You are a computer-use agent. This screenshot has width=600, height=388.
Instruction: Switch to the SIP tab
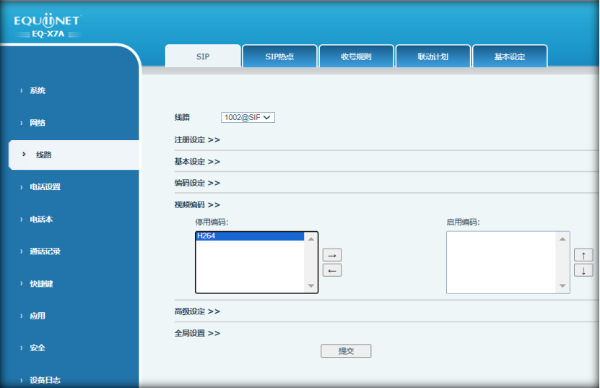pyautogui.click(x=203, y=56)
